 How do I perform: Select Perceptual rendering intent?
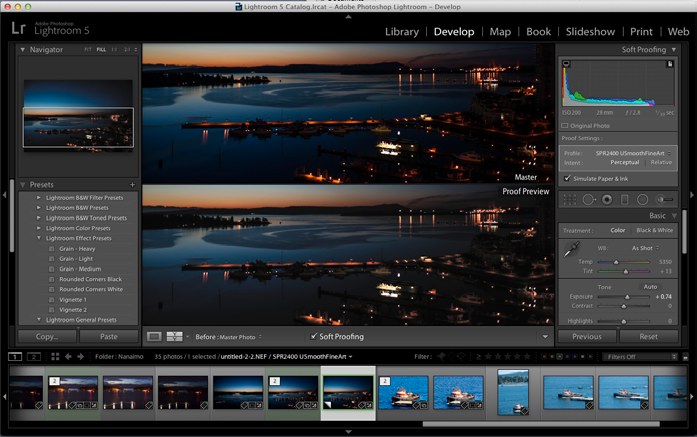click(625, 163)
